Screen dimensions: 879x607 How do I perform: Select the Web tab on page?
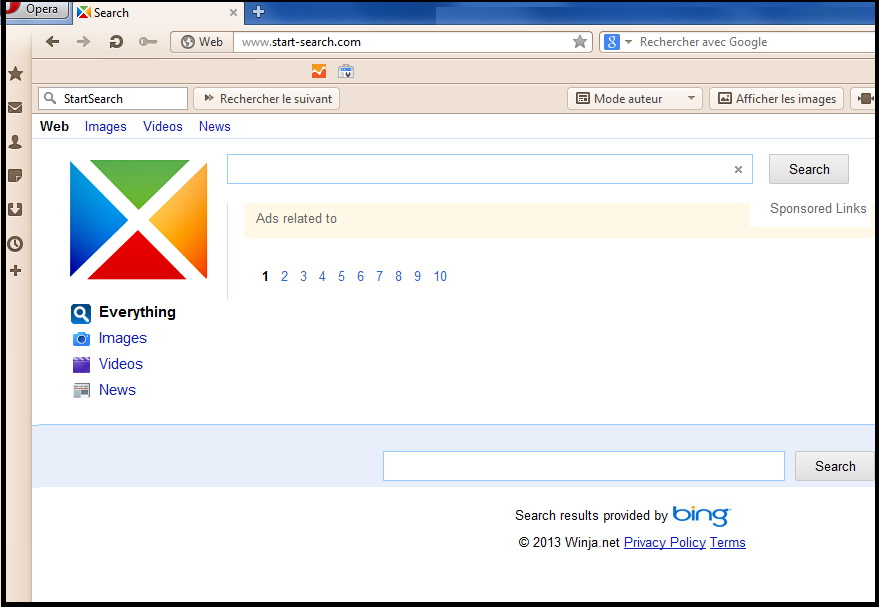(54, 126)
